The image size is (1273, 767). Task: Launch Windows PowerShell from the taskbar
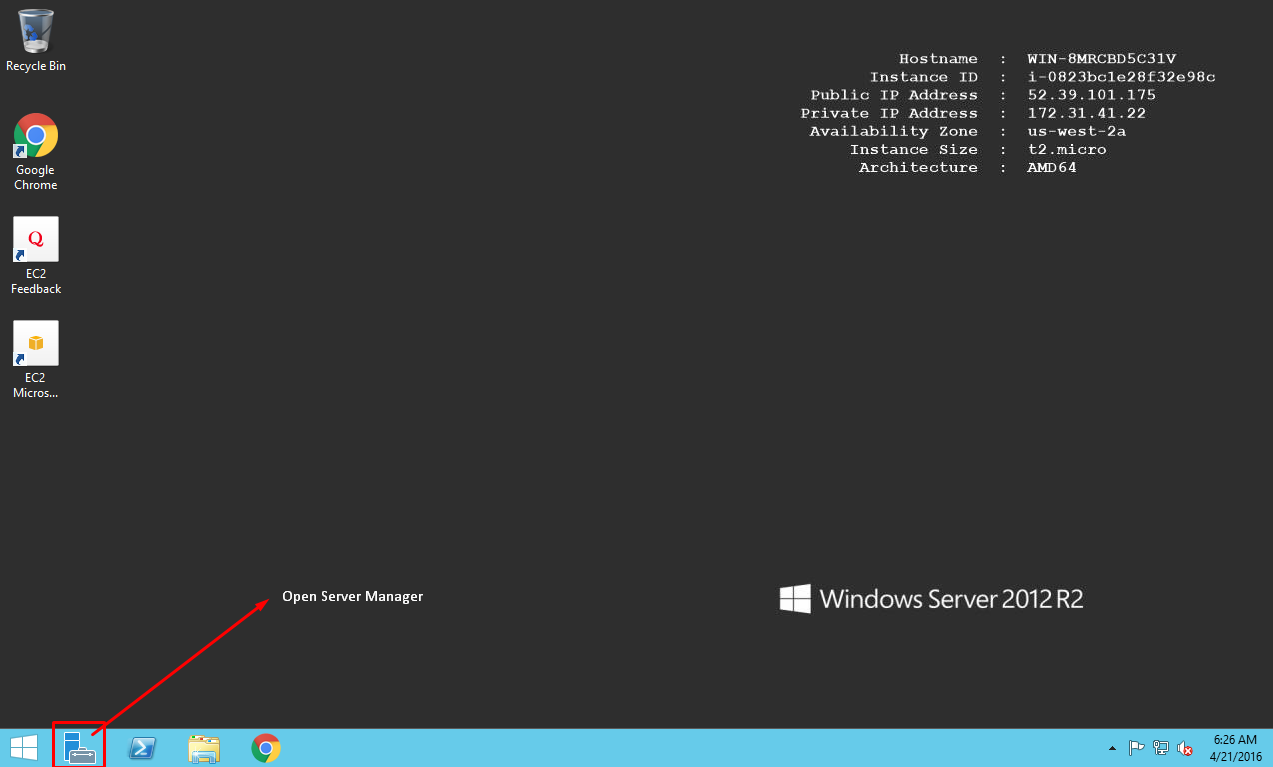142,748
